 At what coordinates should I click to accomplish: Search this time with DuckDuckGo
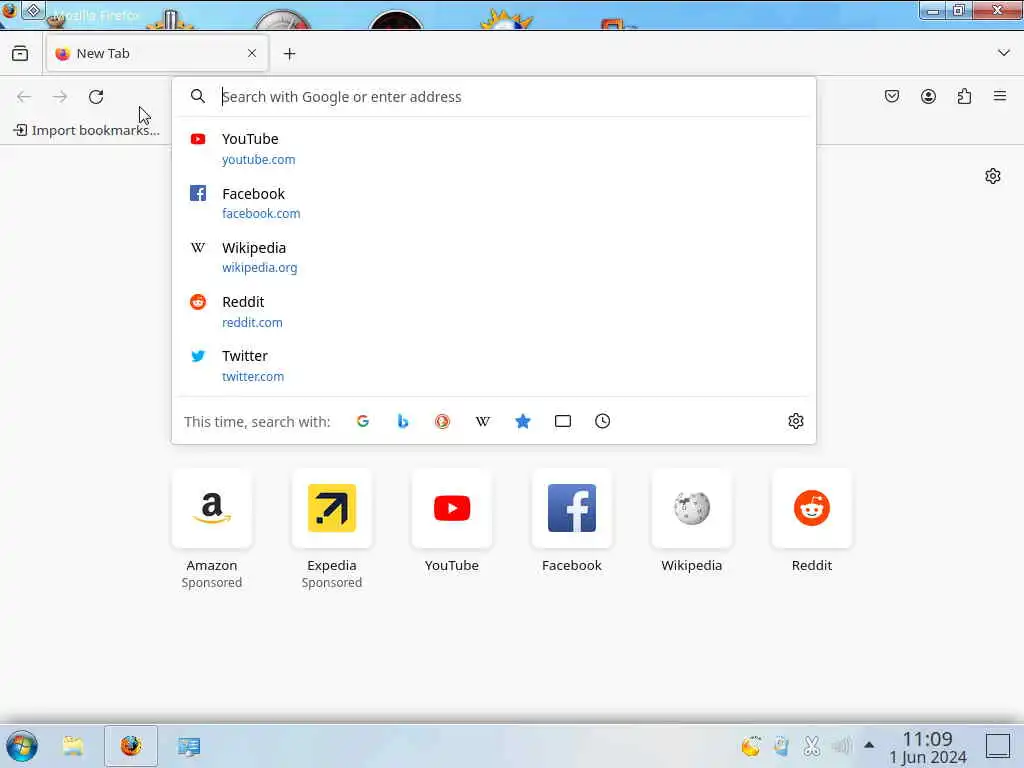(x=443, y=421)
